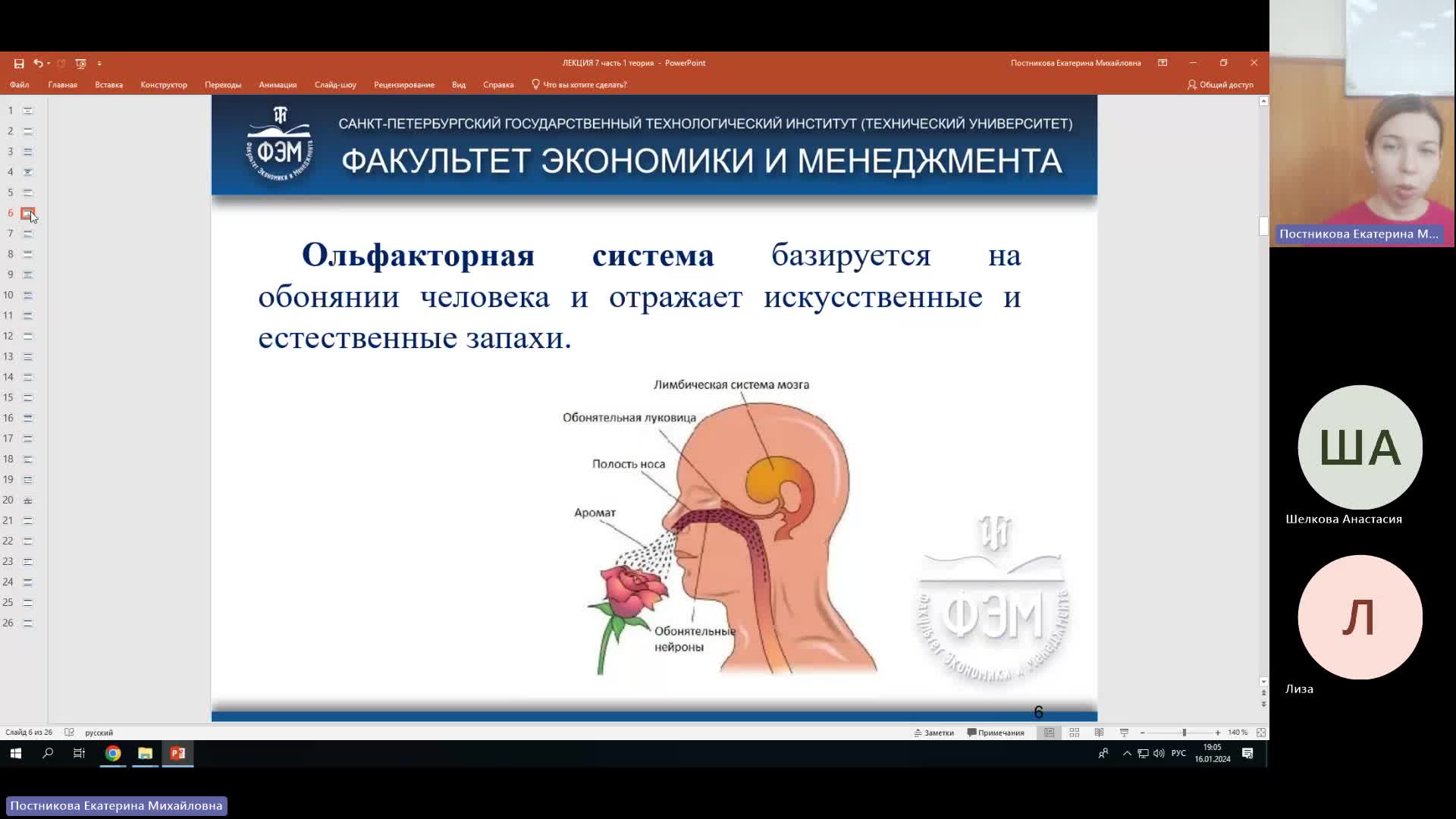Open File Explorer from taskbar

(145, 754)
